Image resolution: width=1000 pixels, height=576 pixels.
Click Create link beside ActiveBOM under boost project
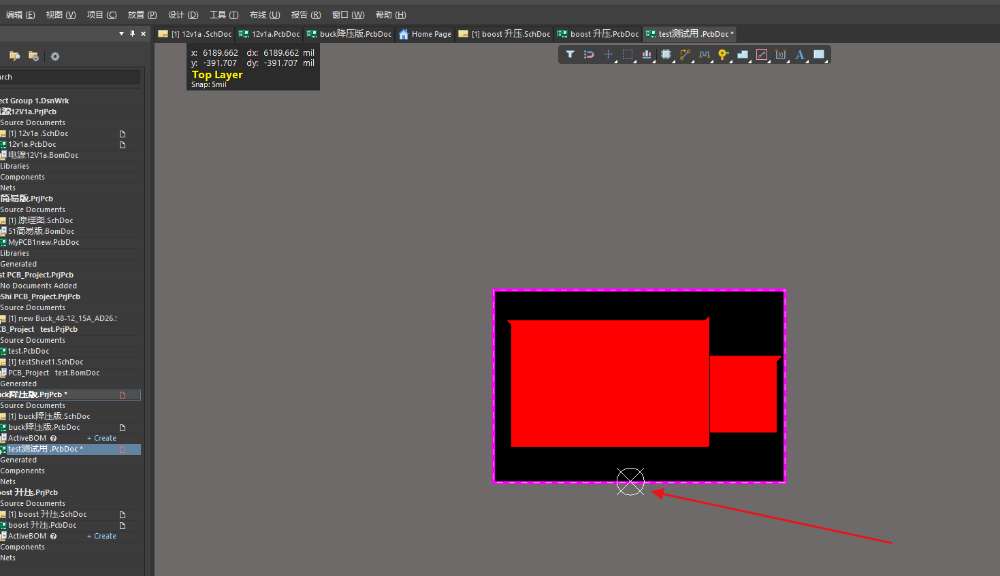point(102,536)
